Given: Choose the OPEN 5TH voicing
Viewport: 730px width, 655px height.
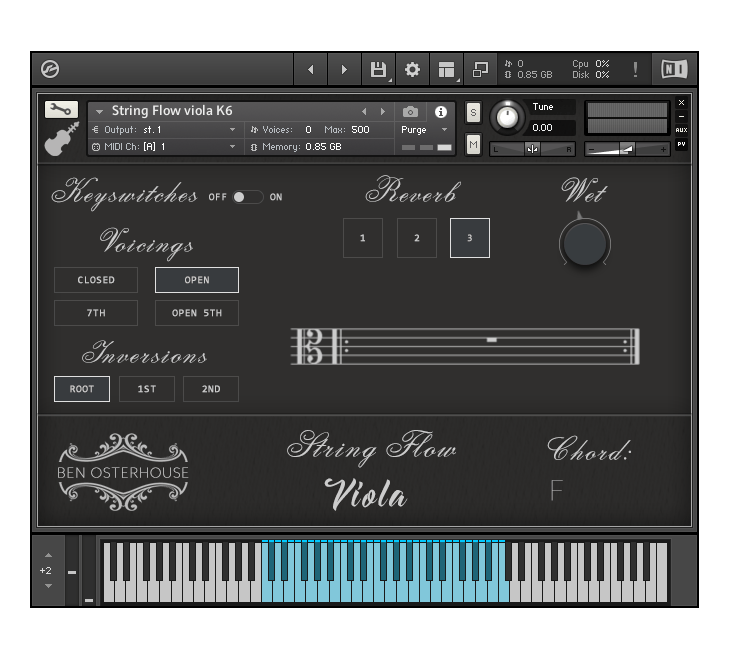Looking at the screenshot, I should coord(197,313).
